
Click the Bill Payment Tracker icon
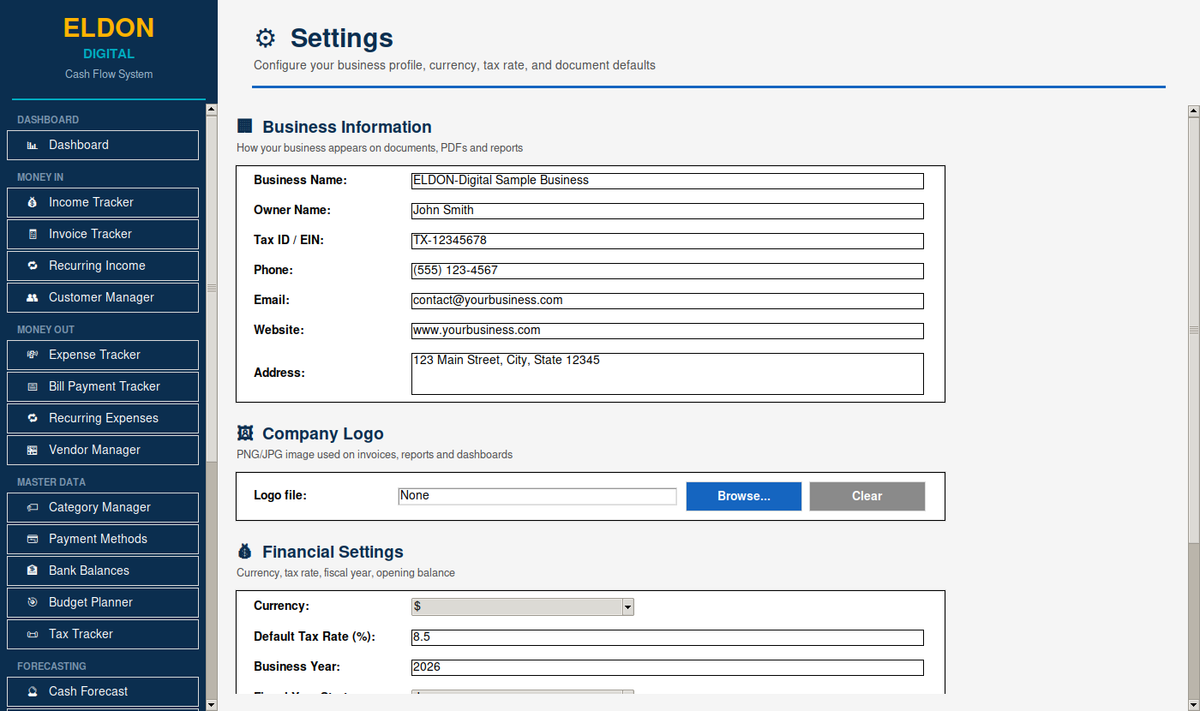(32, 387)
